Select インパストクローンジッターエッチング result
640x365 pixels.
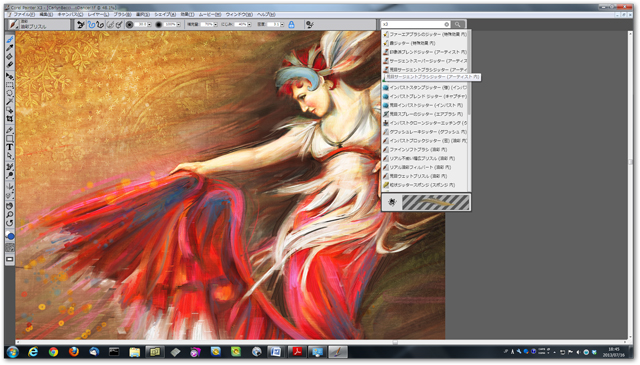[425, 123]
